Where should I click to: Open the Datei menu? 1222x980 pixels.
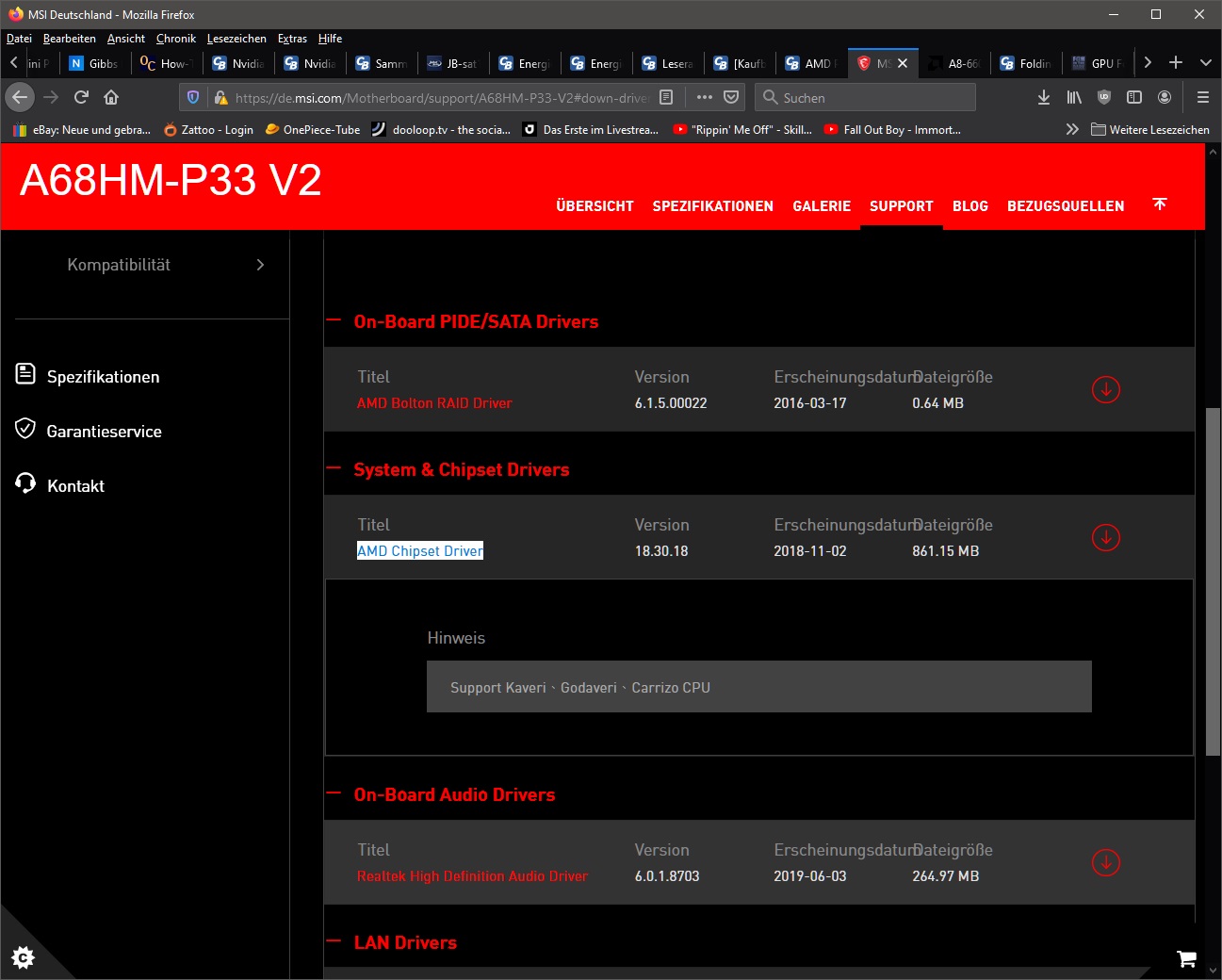tap(19, 39)
